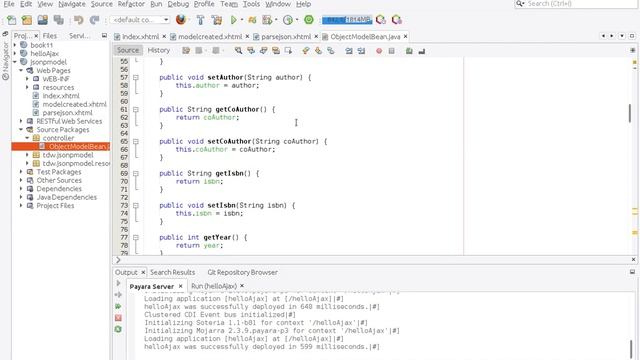
Task: Open the default config dropdown
Action: tap(140, 20)
